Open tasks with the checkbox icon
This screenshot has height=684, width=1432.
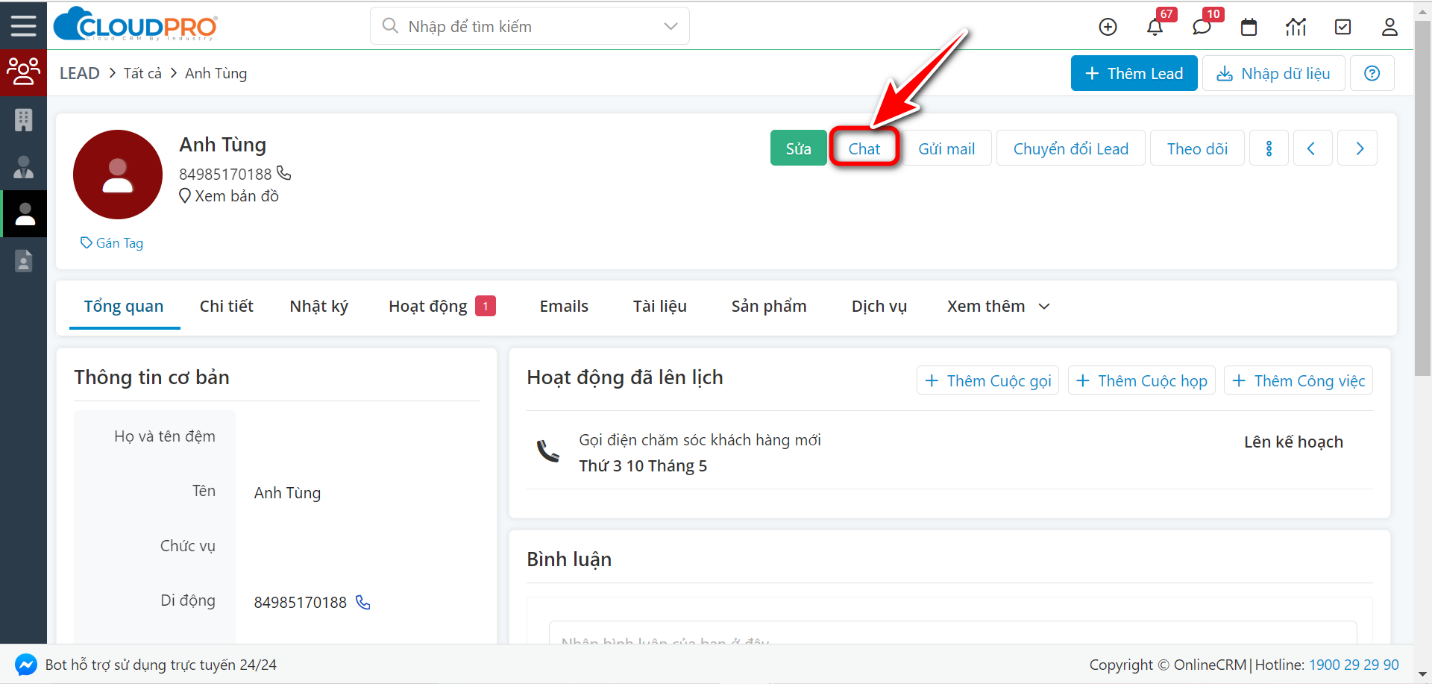[1343, 27]
